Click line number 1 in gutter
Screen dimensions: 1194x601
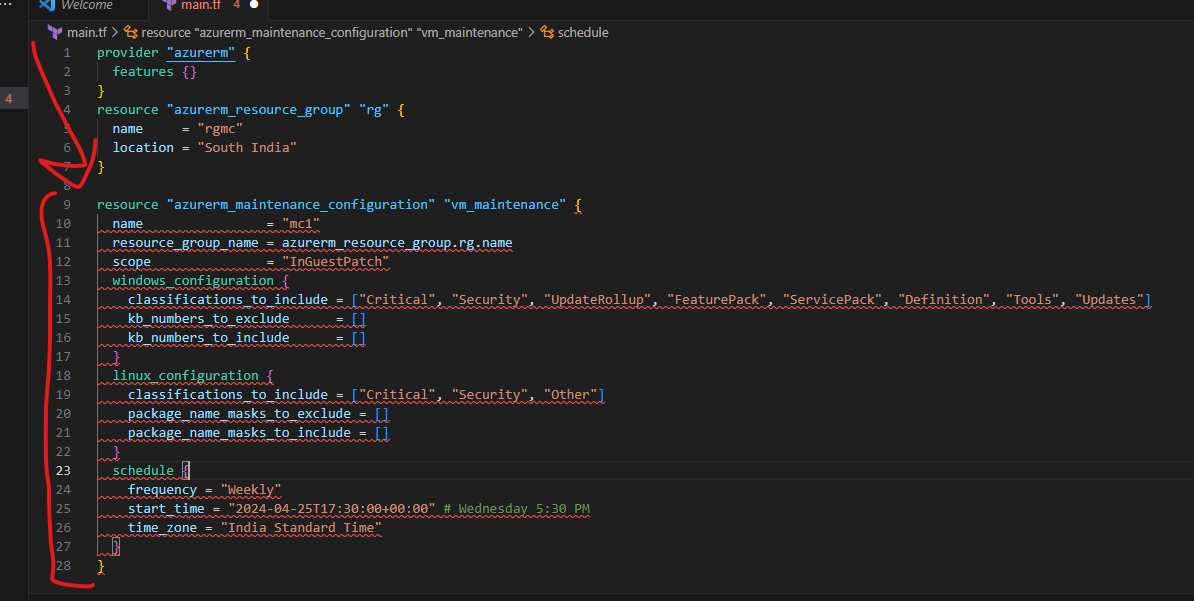click(x=67, y=53)
